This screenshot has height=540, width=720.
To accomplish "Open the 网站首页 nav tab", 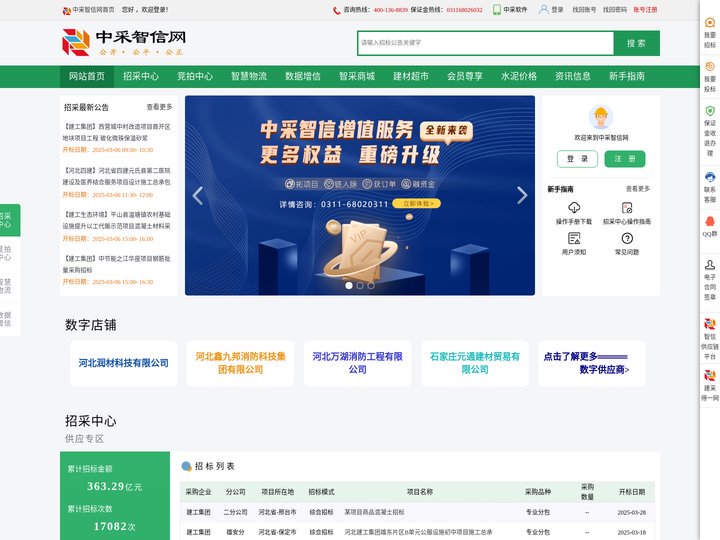I will pos(87,76).
